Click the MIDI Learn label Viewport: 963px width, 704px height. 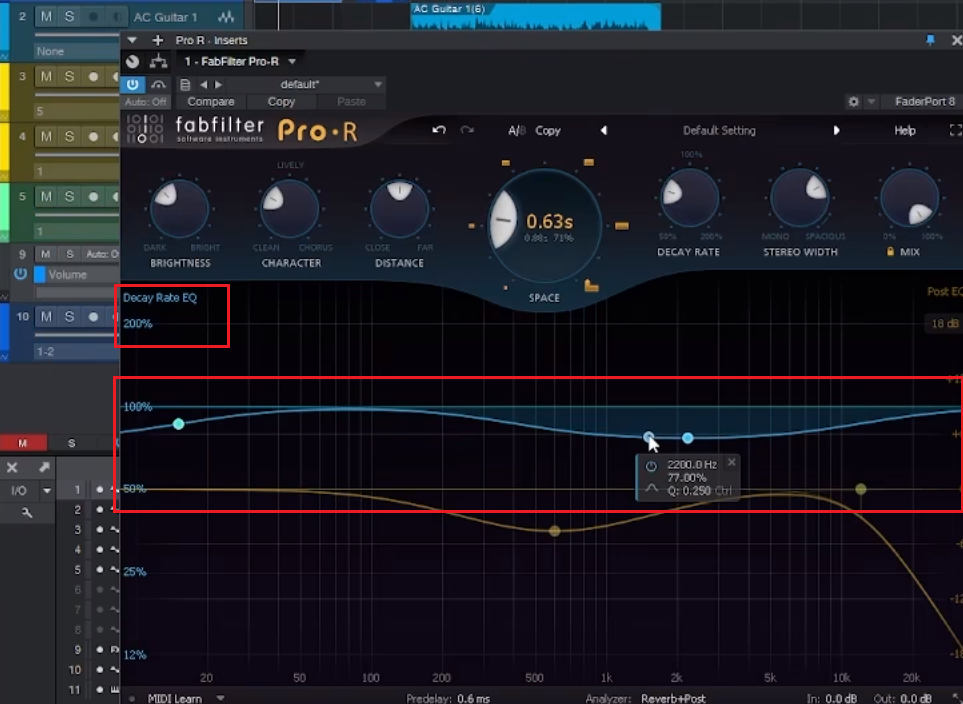pos(174,698)
